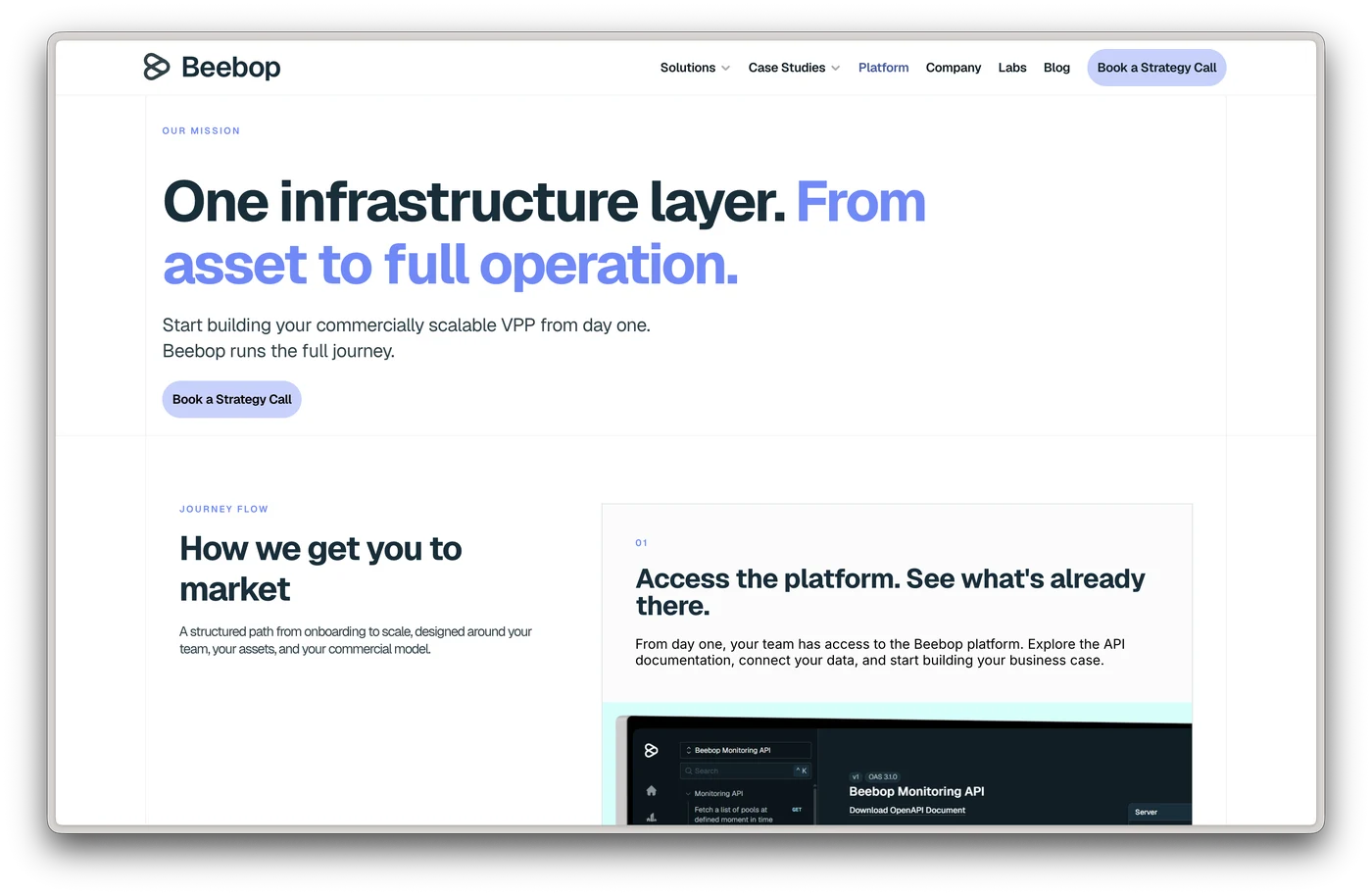This screenshot has width=1372, height=896.
Task: Click the Server panel label
Action: point(1146,812)
